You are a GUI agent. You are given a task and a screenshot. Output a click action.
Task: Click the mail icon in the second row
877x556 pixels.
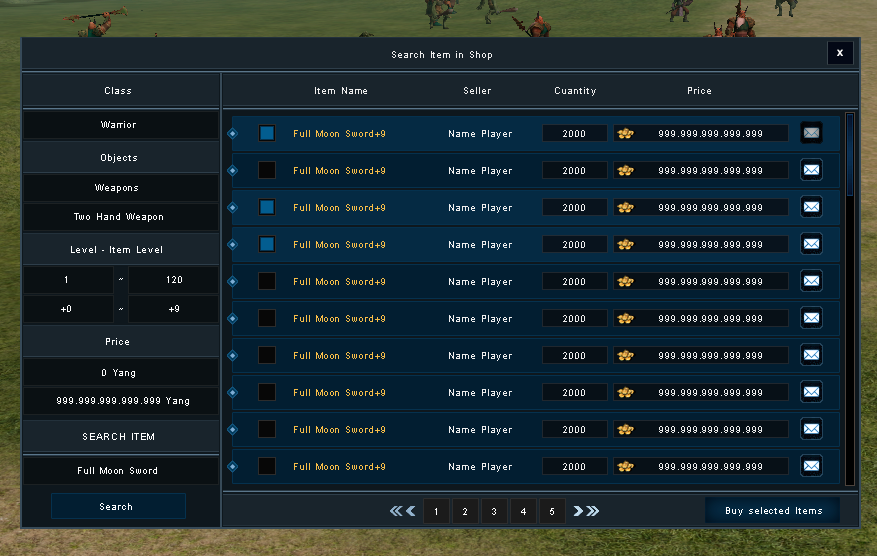pos(811,170)
